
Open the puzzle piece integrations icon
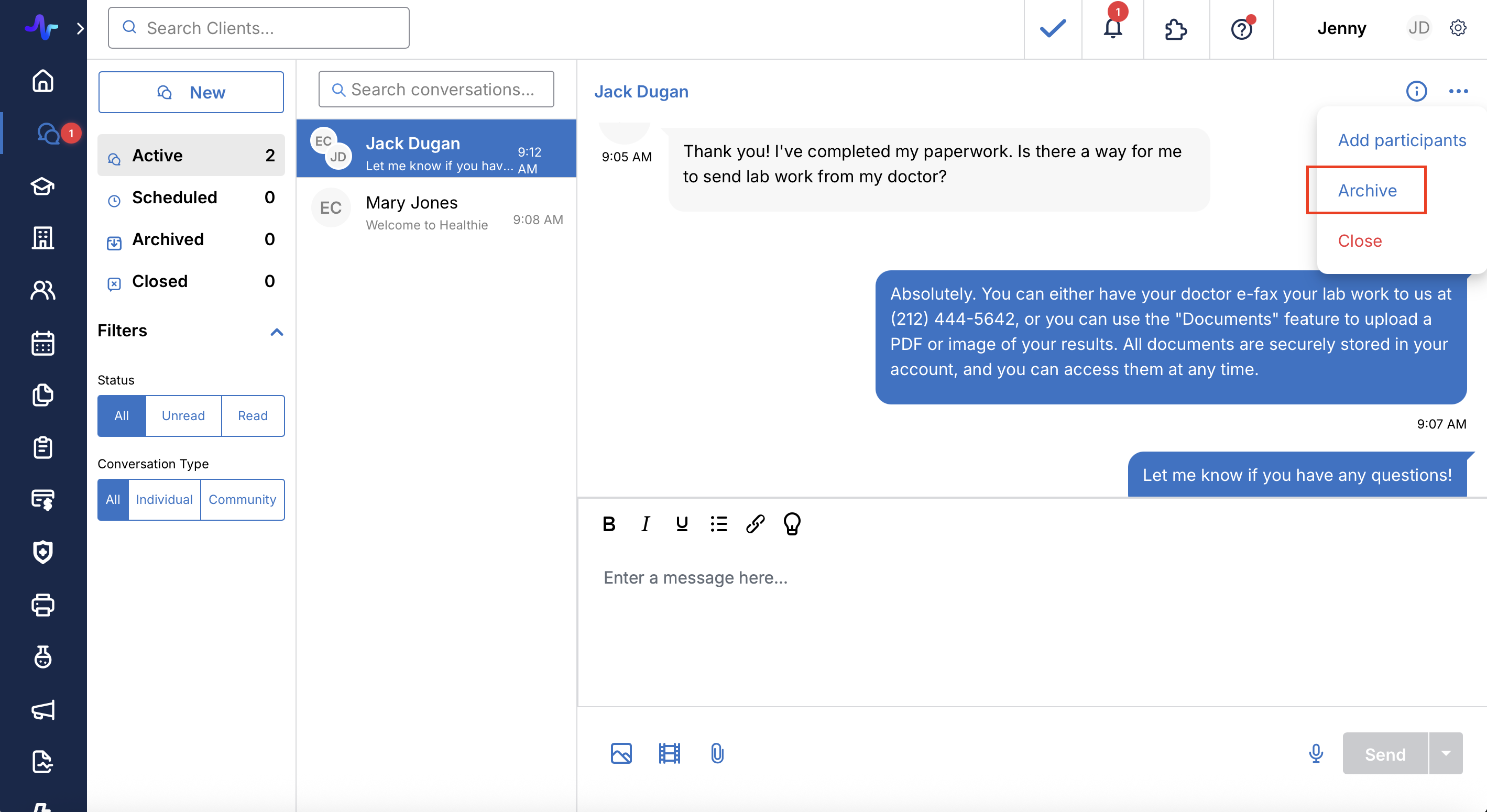1175,29
